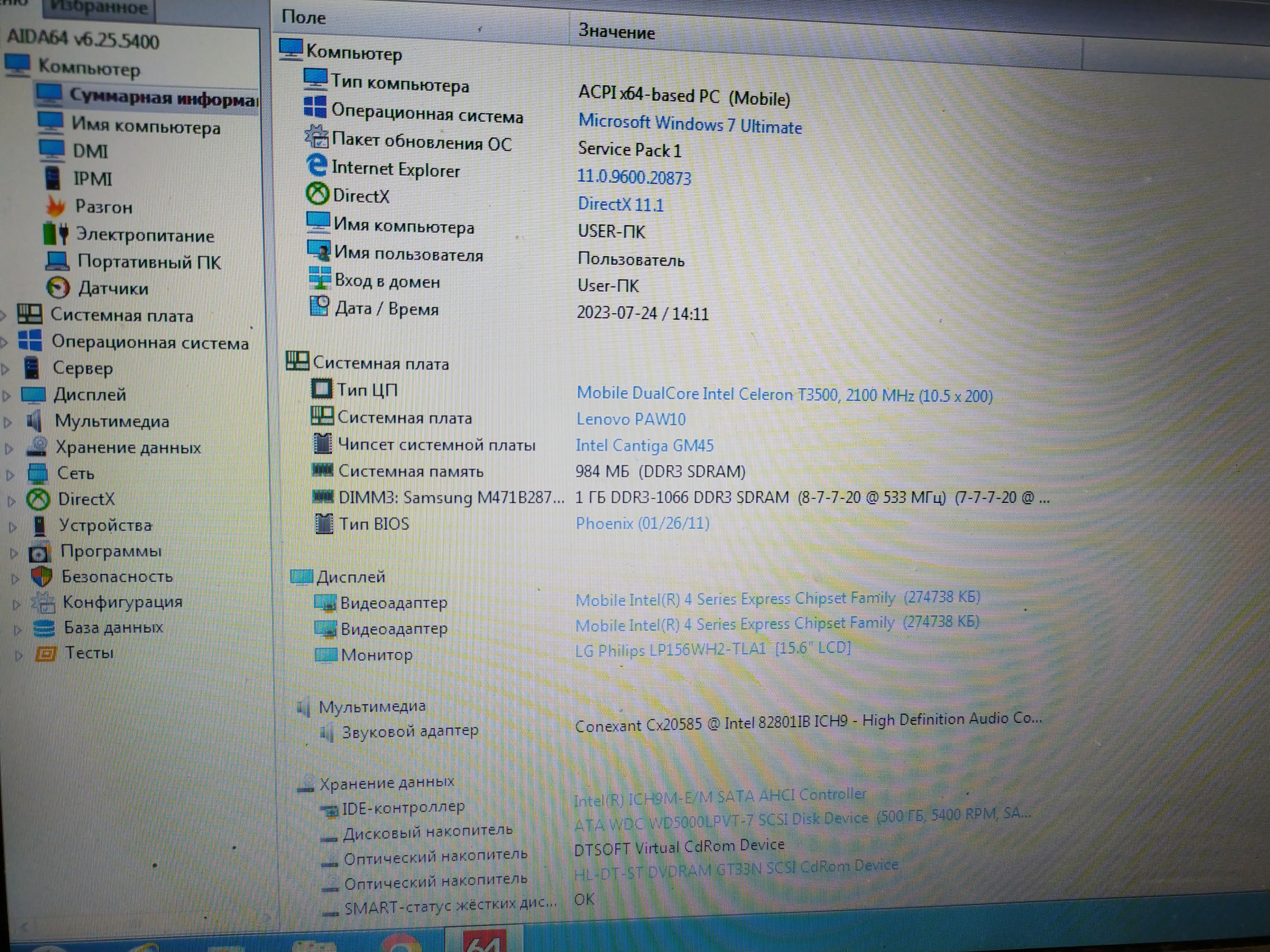Select the DMI tree icon
The height and width of the screenshot is (952, 1270).
(51, 150)
